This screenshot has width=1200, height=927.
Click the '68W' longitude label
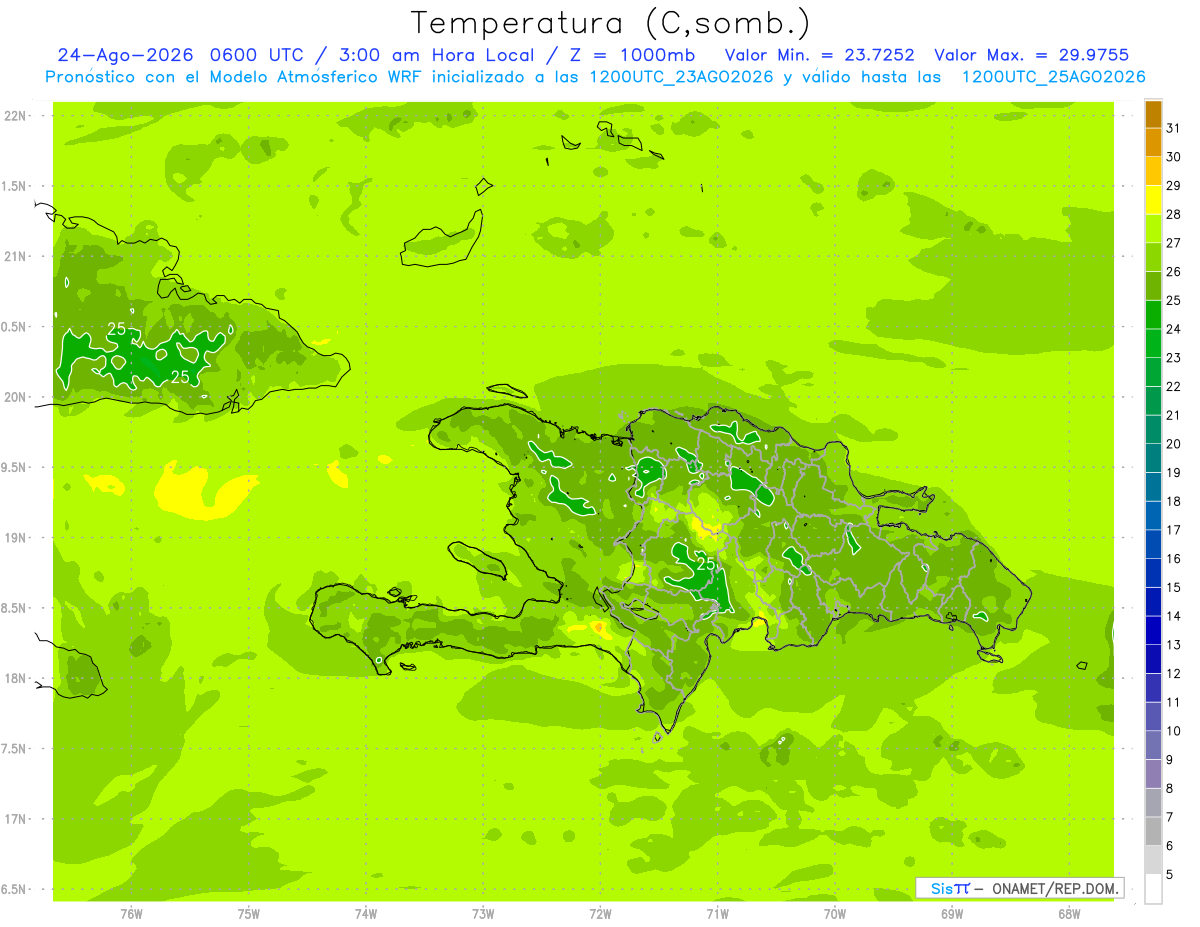[x=1069, y=914]
